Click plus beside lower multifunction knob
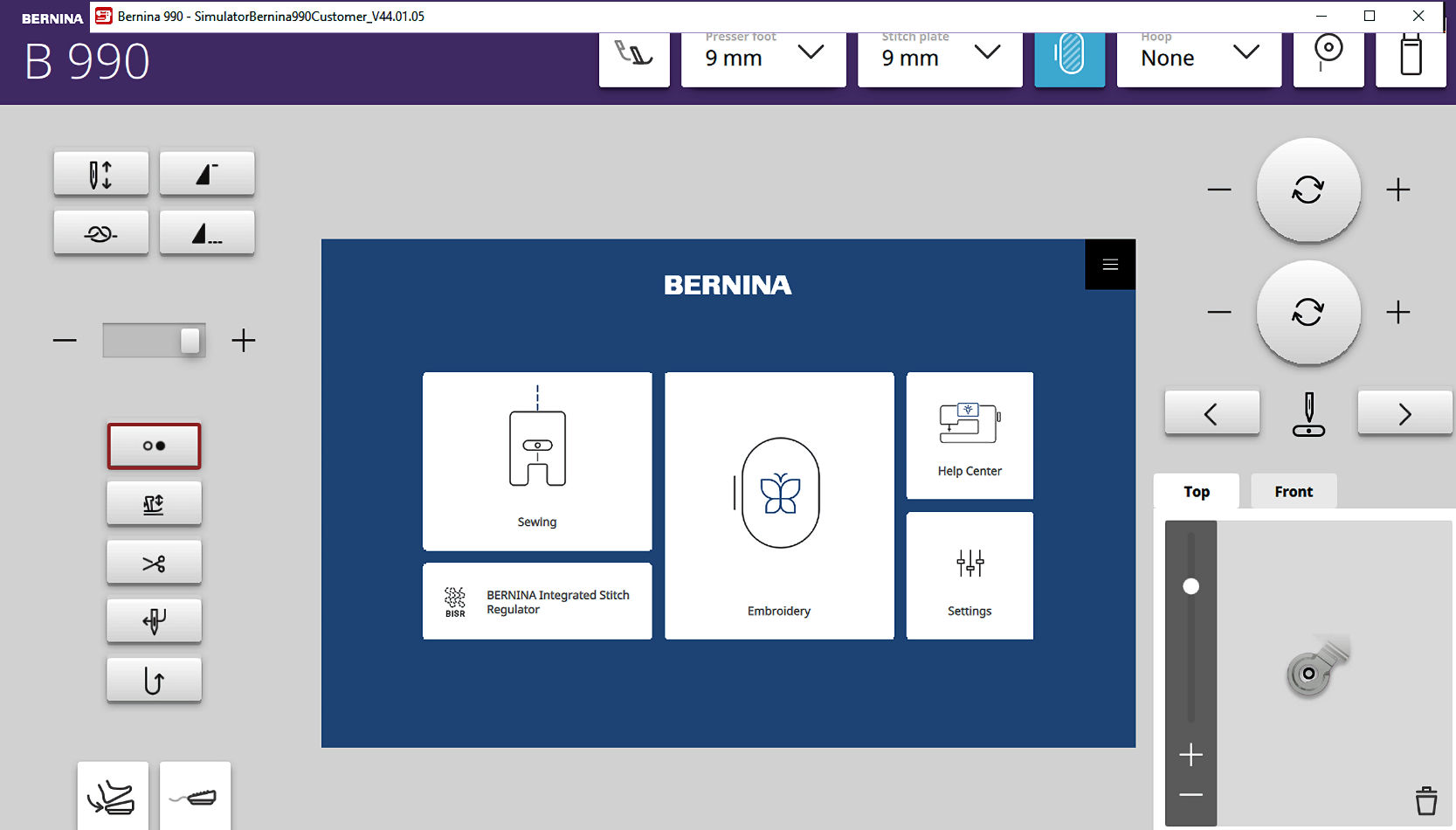Viewport: 1456px width, 830px height. point(1398,312)
